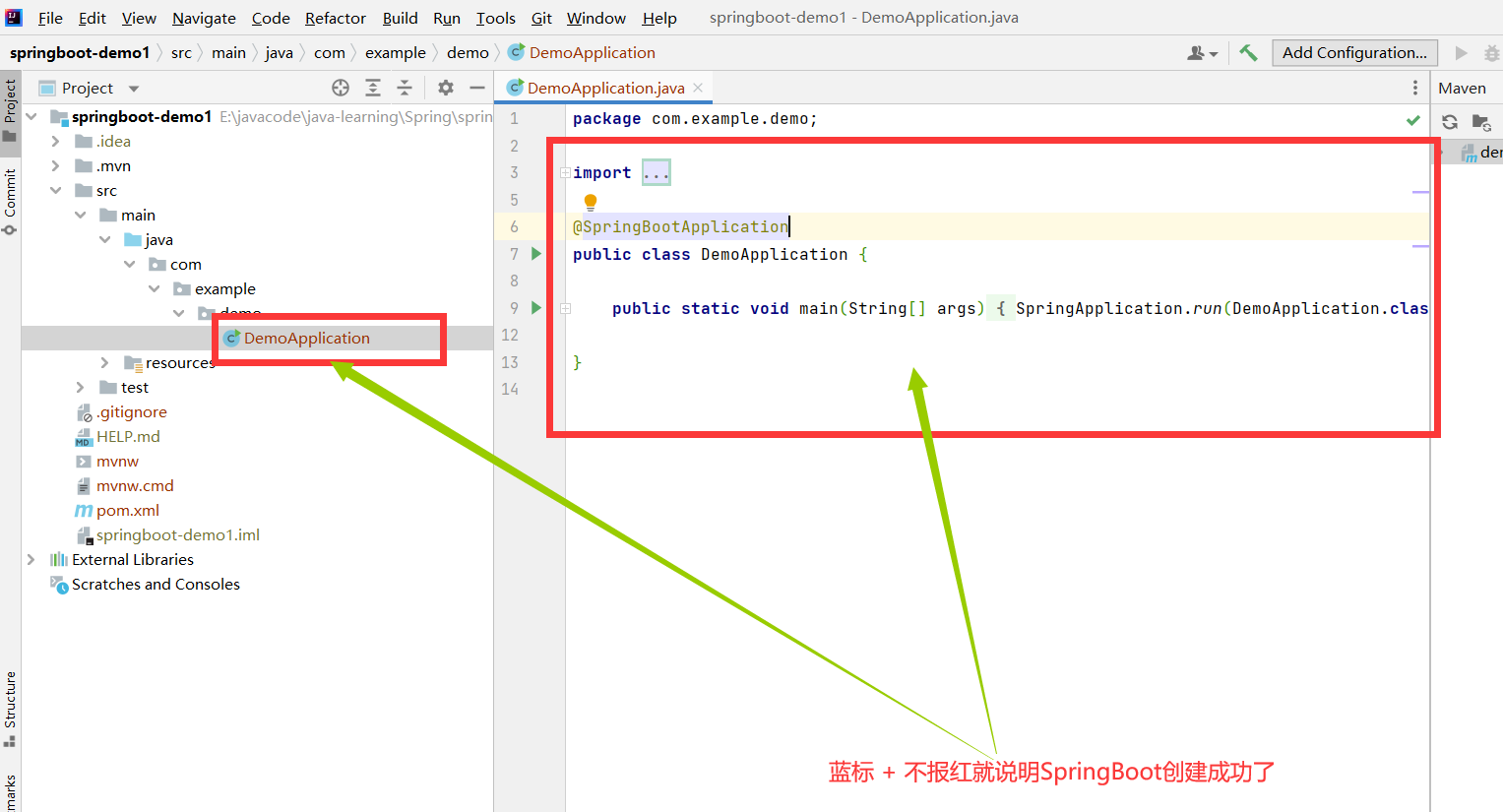Viewport: 1503px width, 812px height.
Task: Open the Maven tool window tab
Action: [1462, 88]
